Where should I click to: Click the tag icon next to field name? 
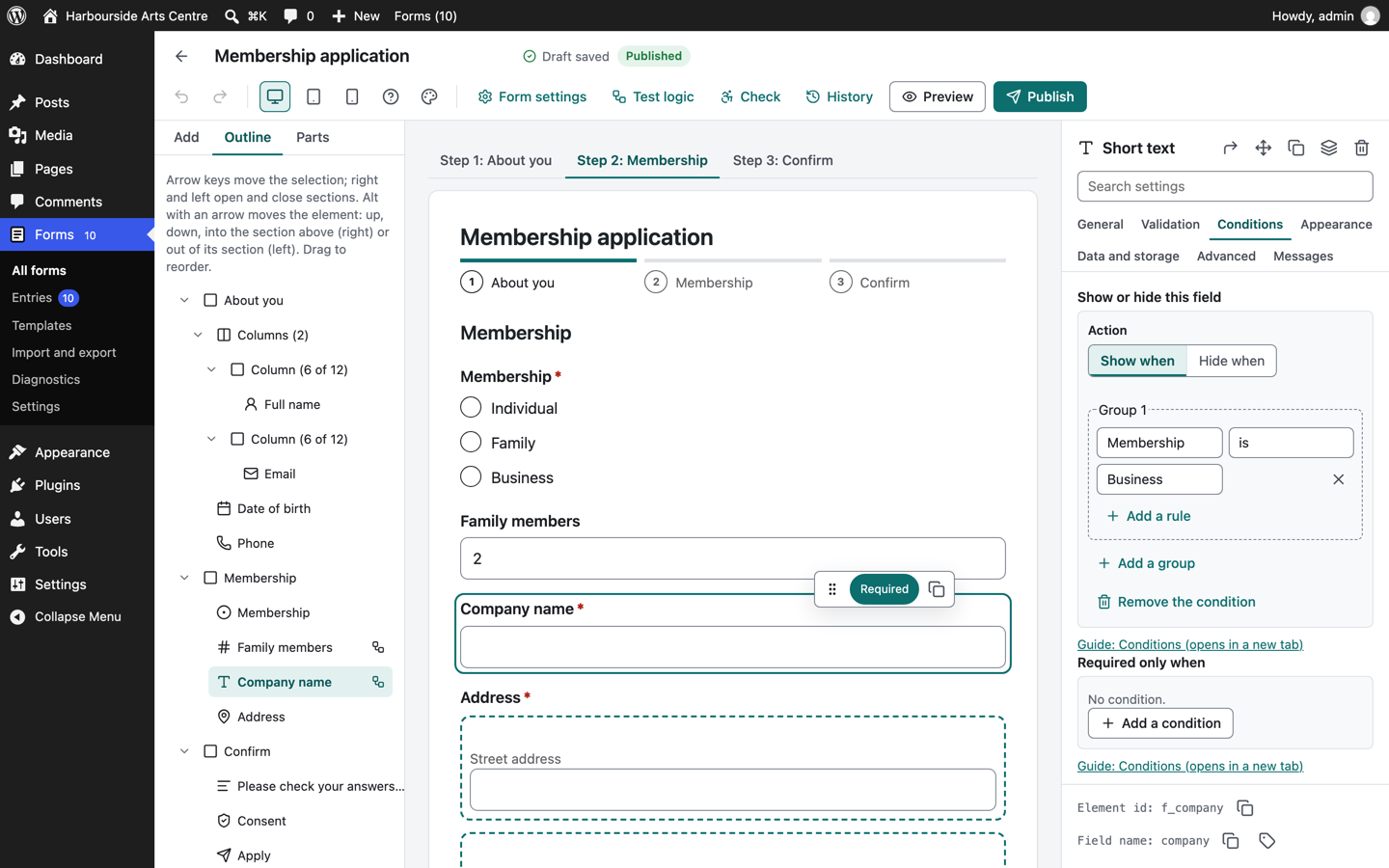1267,841
